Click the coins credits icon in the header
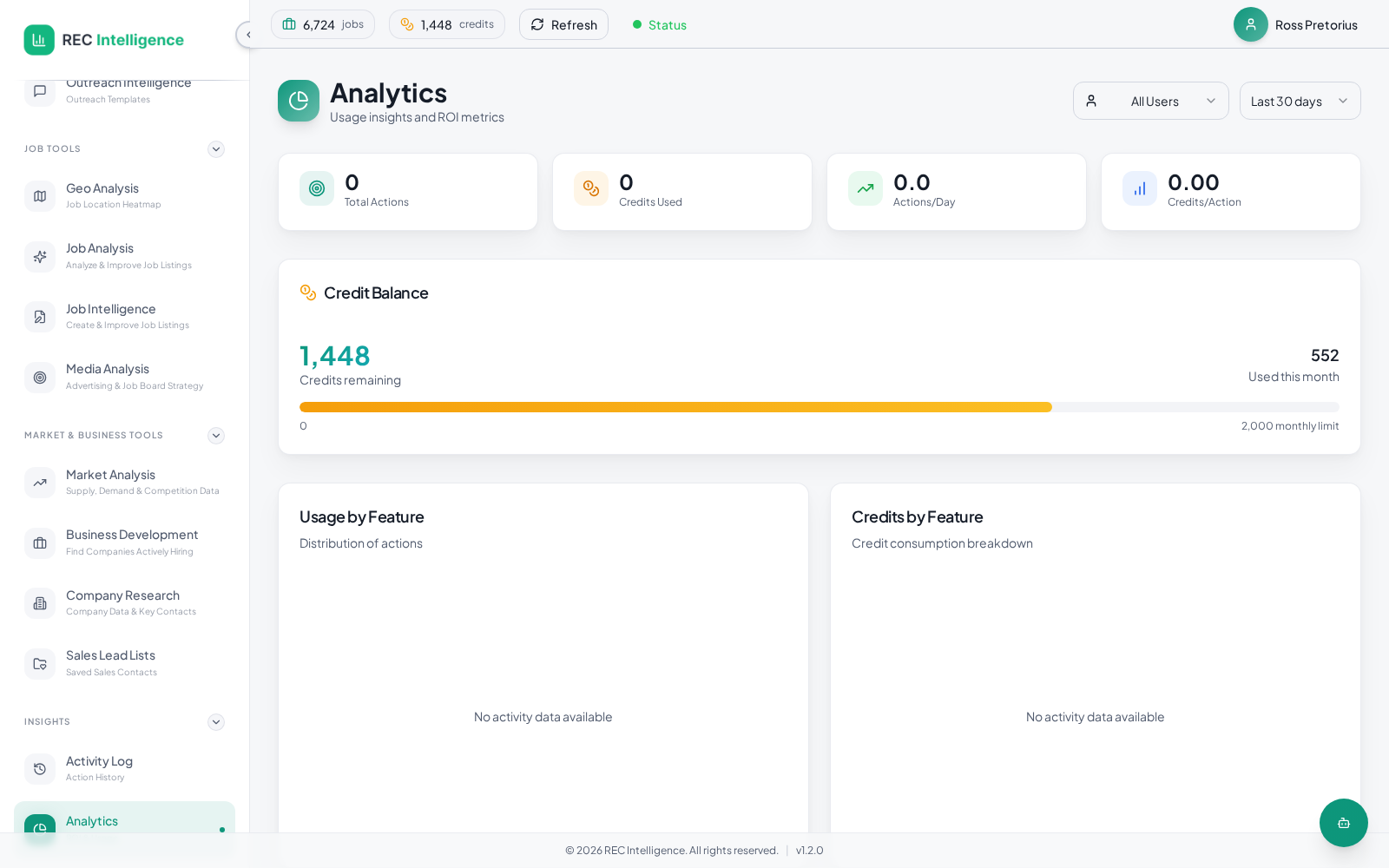The width and height of the screenshot is (1389, 868). coord(407,24)
